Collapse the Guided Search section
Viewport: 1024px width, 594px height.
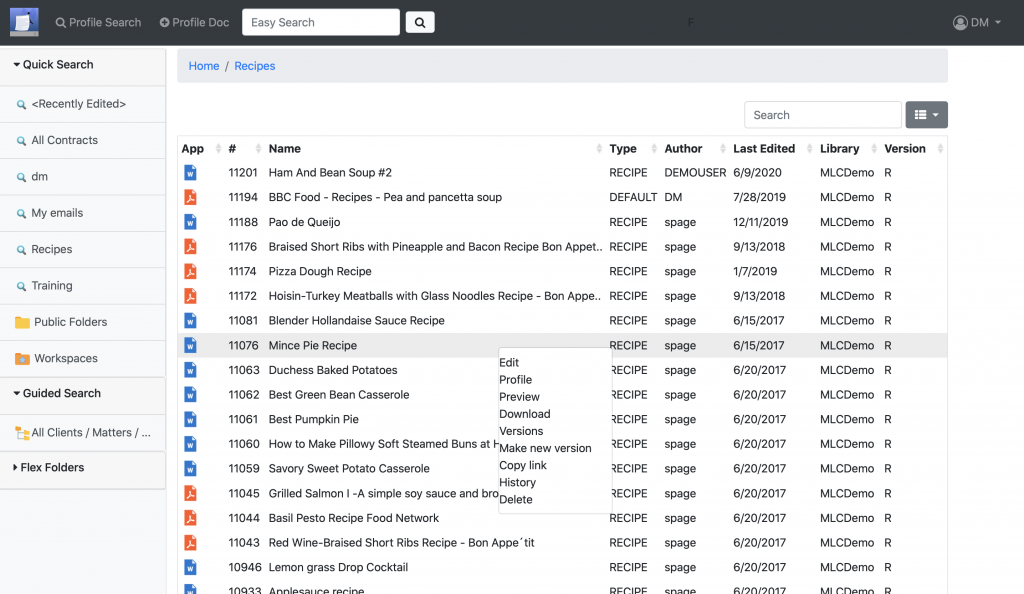tap(57, 393)
